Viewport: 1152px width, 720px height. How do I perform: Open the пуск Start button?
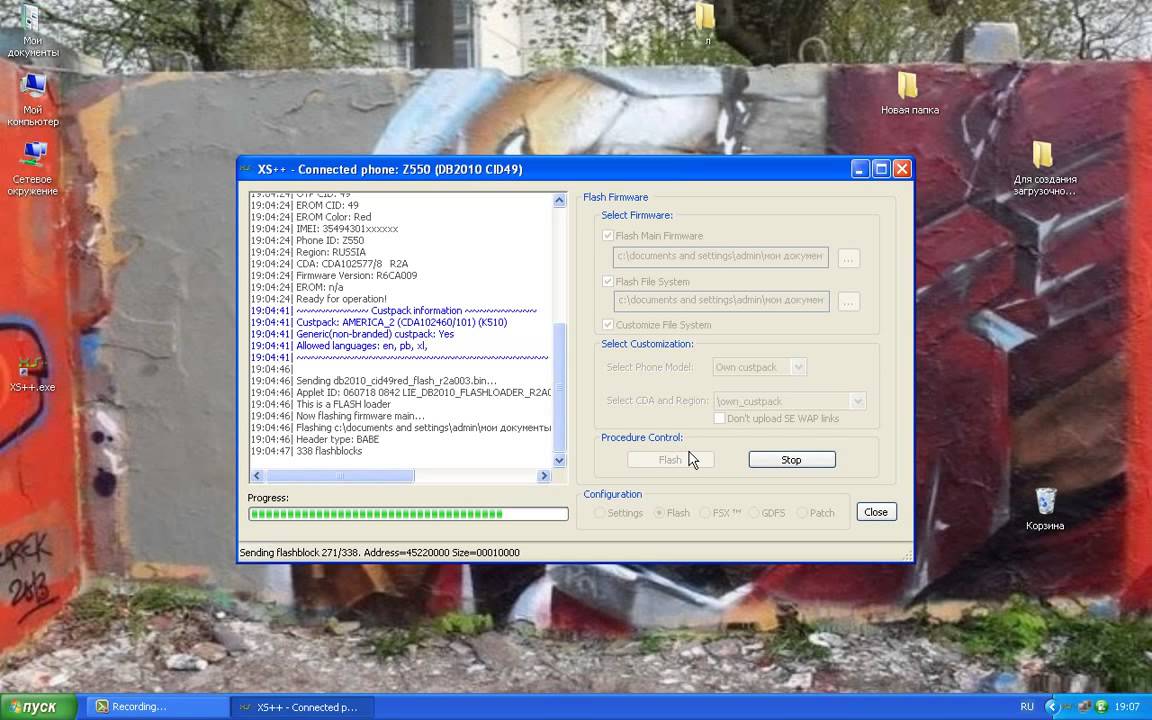tap(39, 707)
